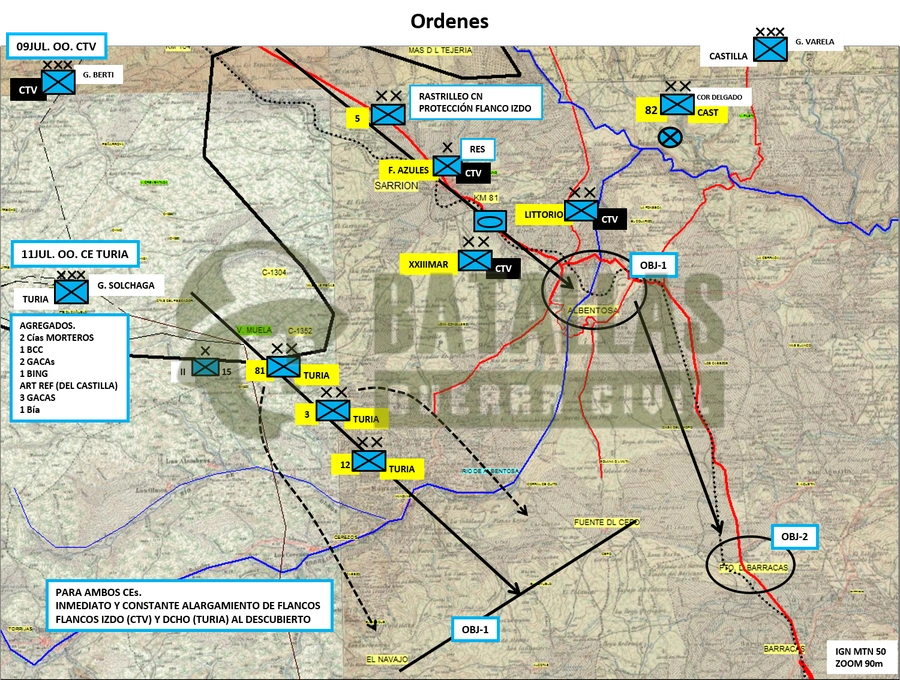Click the CAST label beside 82 division
The width and height of the screenshot is (900, 680).
[x=708, y=113]
